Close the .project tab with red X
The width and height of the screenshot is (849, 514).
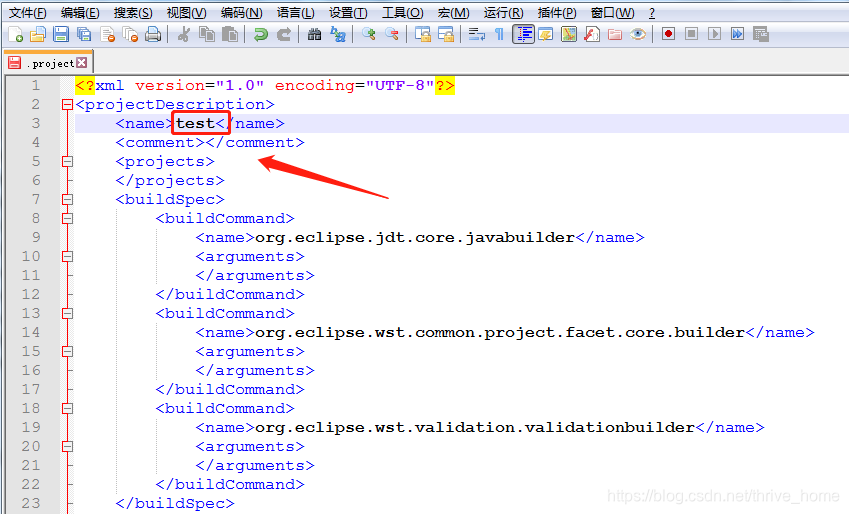[x=82, y=63]
